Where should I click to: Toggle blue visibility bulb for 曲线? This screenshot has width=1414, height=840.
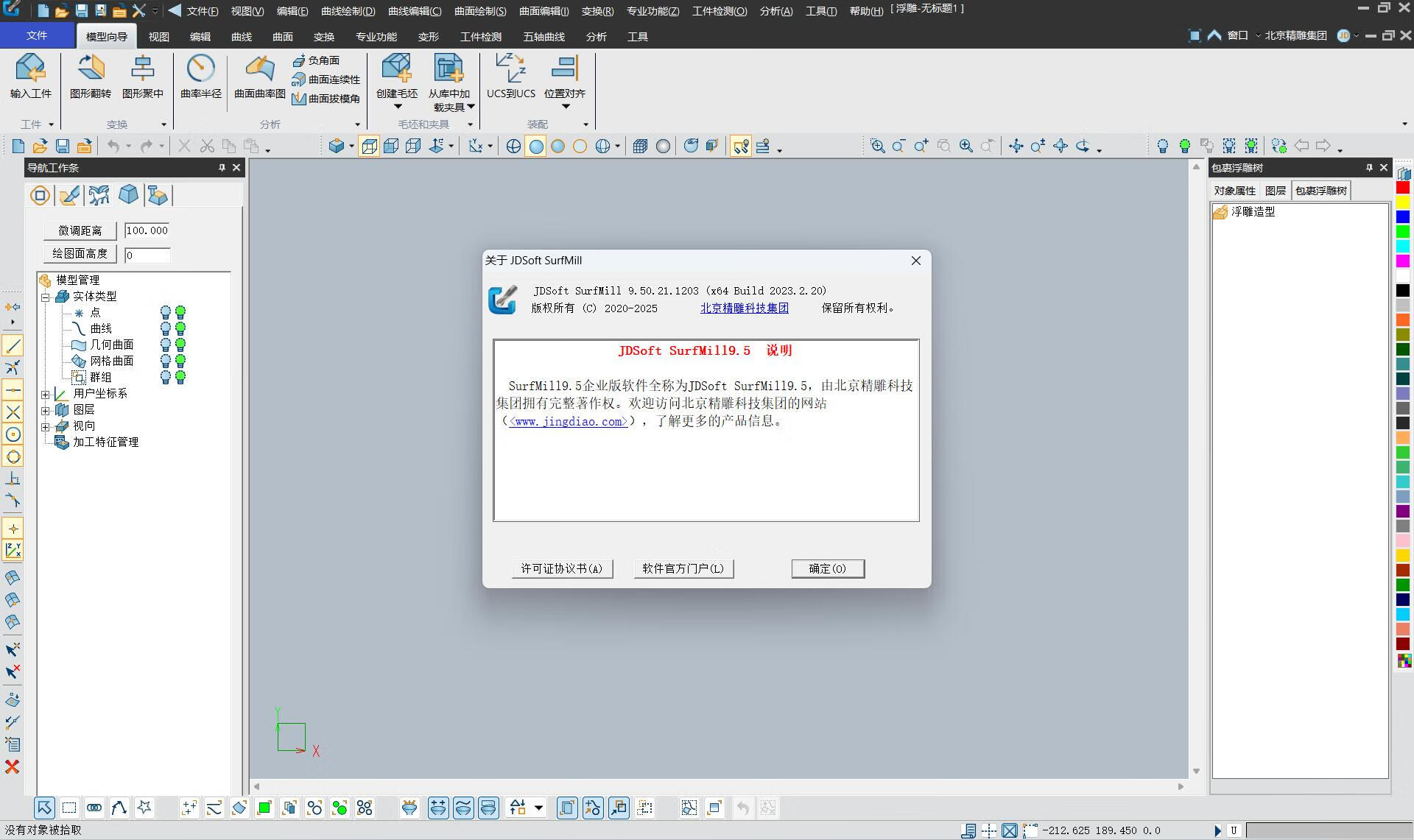click(166, 328)
